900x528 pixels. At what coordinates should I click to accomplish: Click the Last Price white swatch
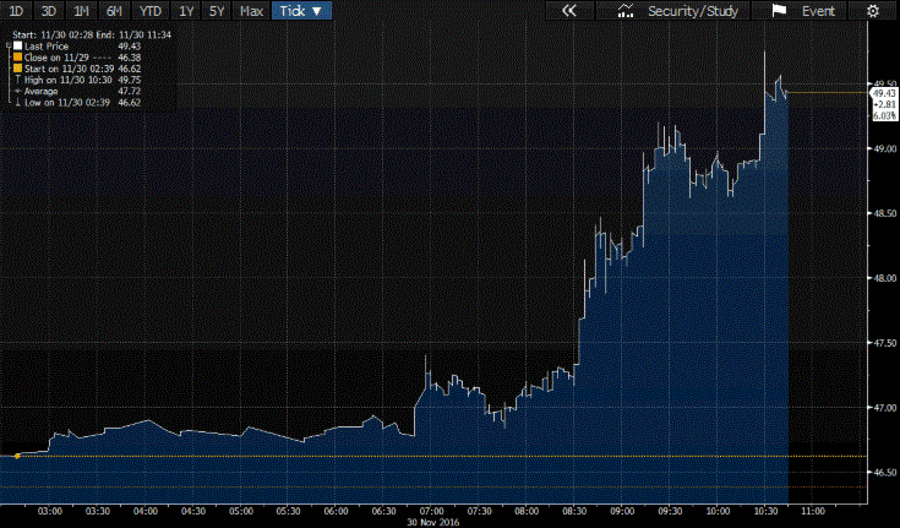17,46
